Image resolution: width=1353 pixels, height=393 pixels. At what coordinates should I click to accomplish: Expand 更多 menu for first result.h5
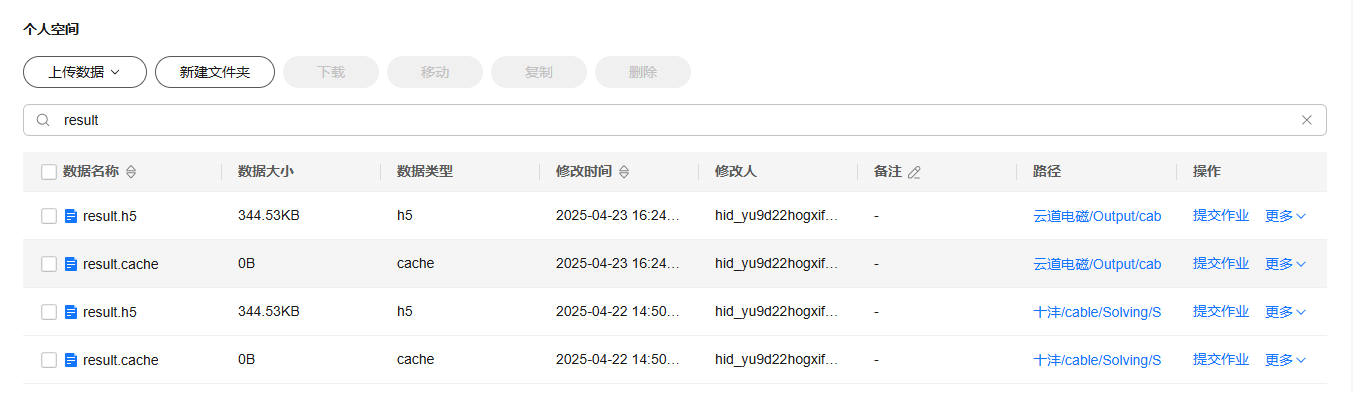pos(1286,216)
